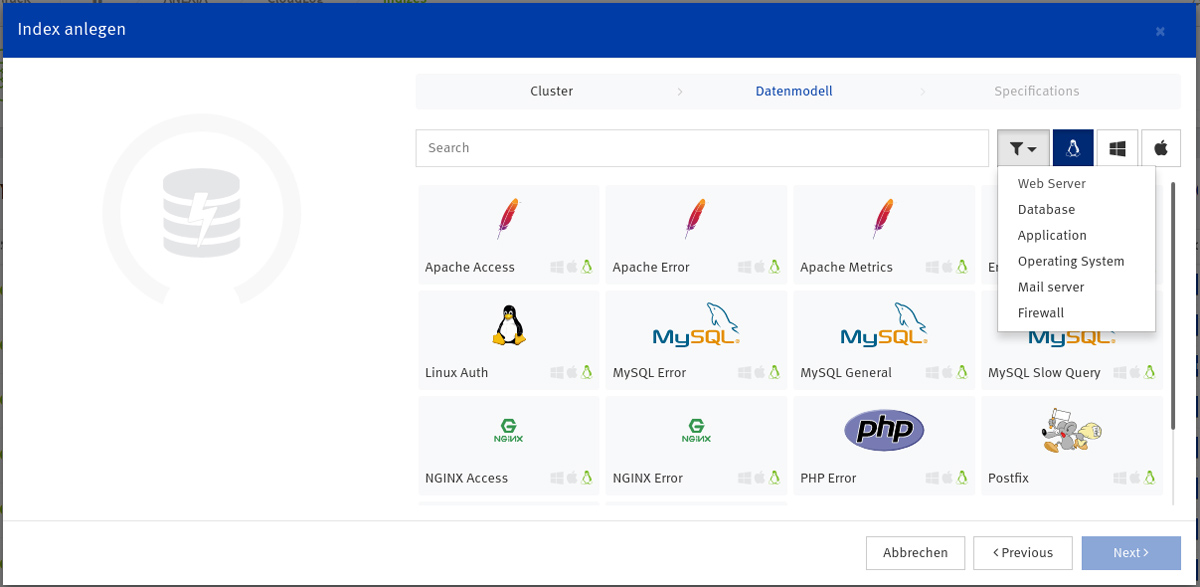This screenshot has height=587, width=1200.
Task: Toggle the Linux platform filter button
Action: pos(1073,148)
